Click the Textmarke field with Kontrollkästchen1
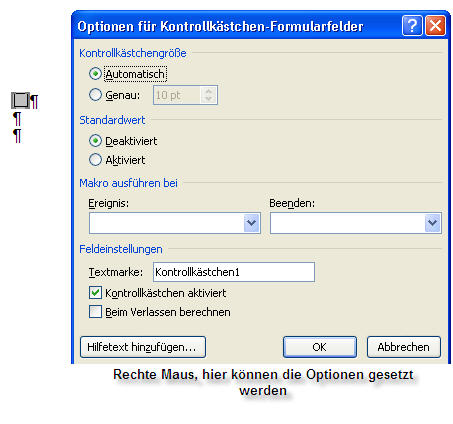 (234, 272)
